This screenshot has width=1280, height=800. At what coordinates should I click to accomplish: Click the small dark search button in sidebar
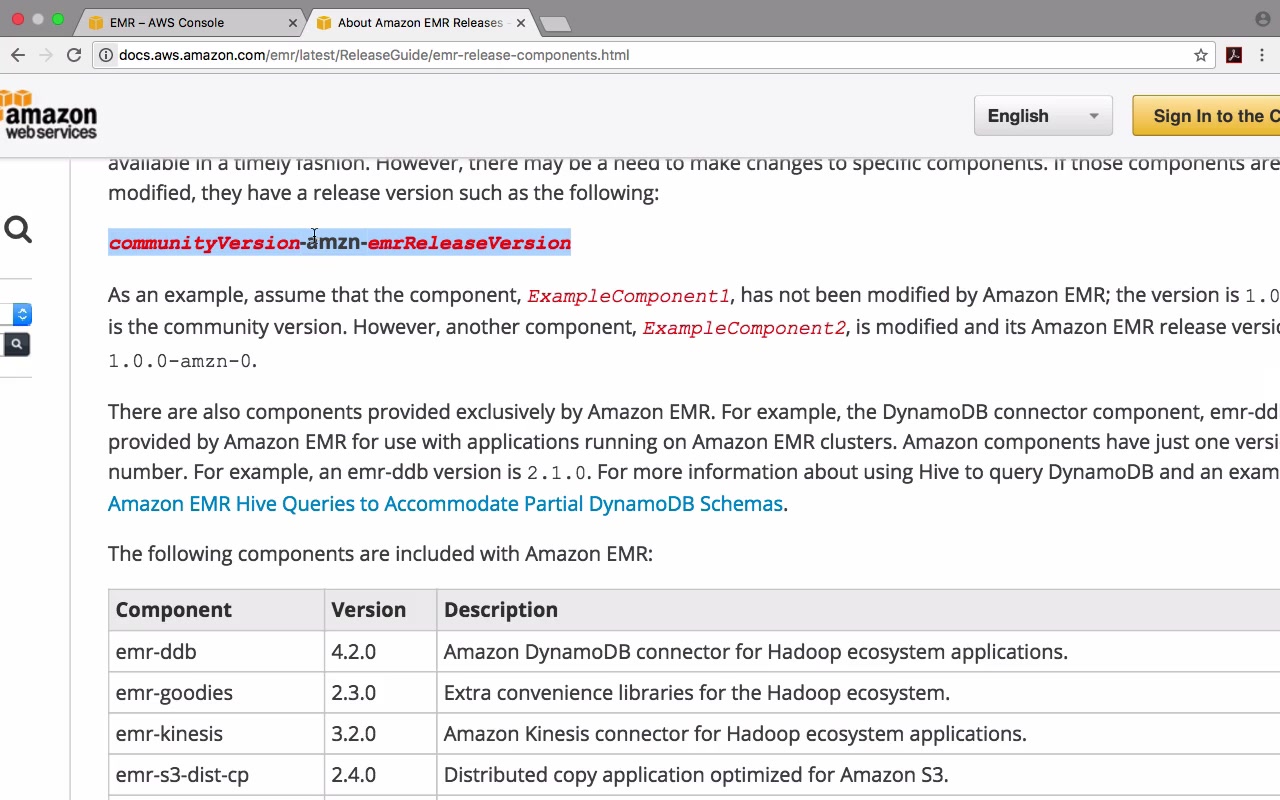click(x=16, y=344)
